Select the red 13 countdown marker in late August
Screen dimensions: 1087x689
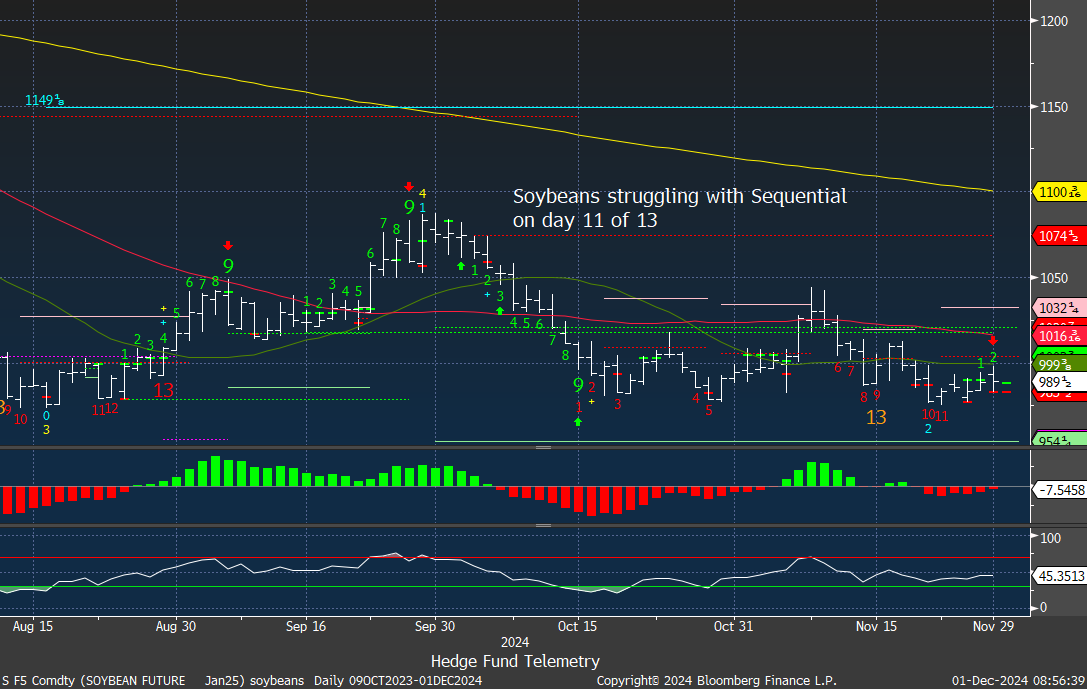(x=164, y=390)
